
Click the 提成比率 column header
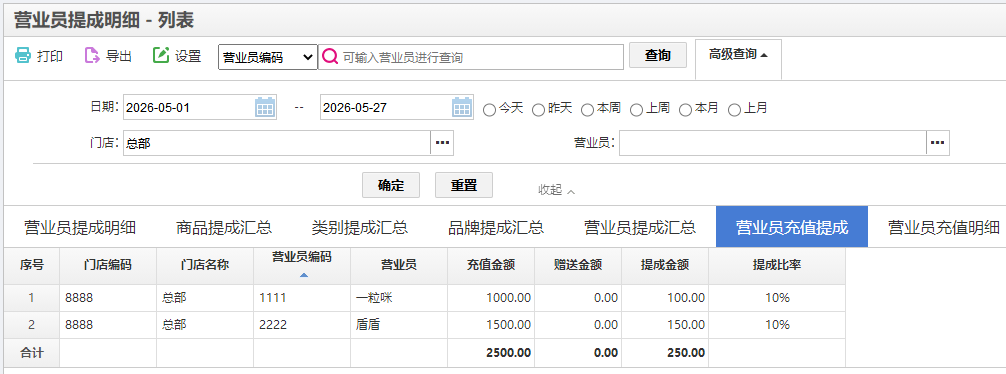[x=777, y=265]
